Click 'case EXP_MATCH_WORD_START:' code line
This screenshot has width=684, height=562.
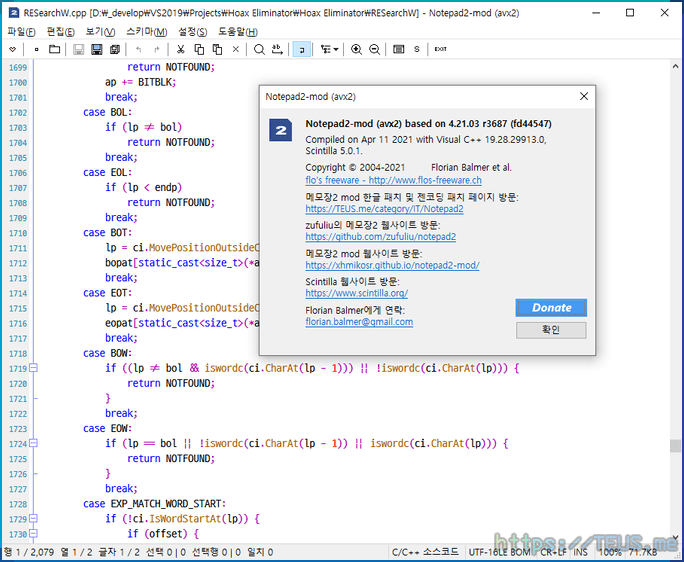click(x=154, y=504)
